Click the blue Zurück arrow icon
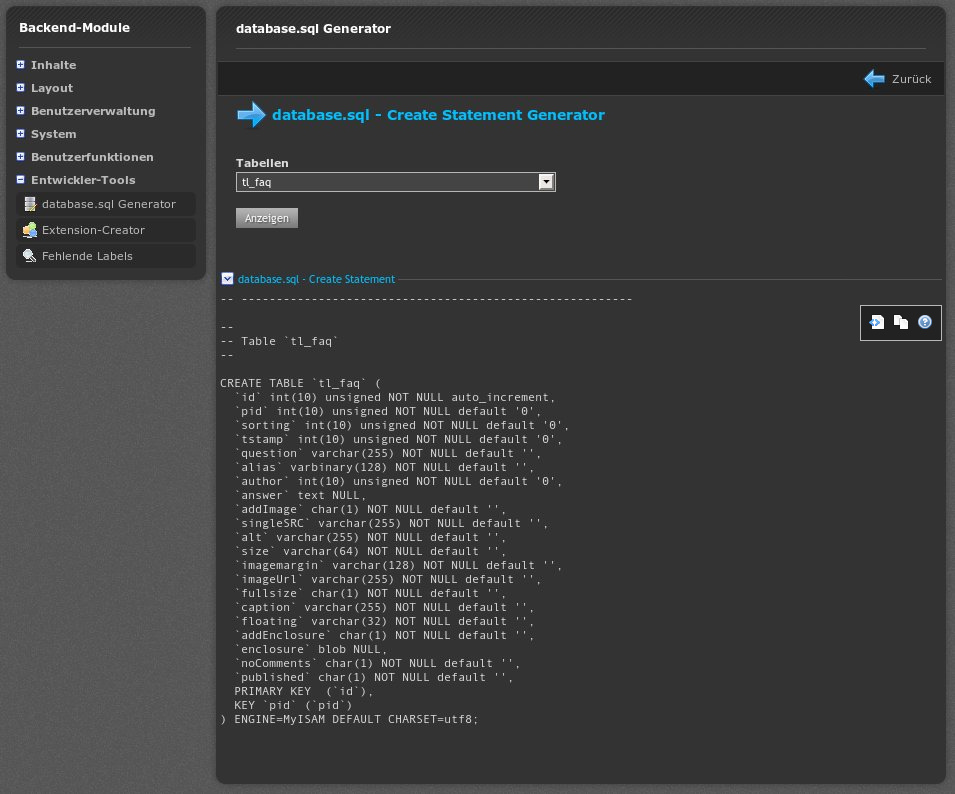955x794 pixels. pos(875,79)
